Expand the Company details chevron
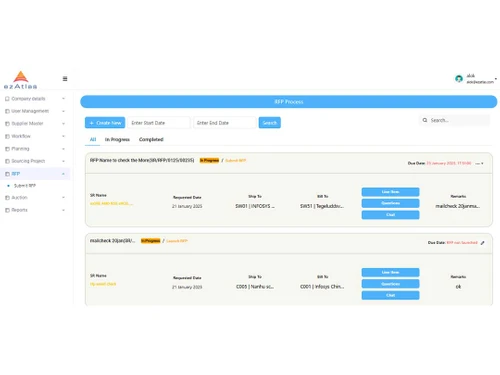This screenshot has height=375, width=500. tap(63, 99)
